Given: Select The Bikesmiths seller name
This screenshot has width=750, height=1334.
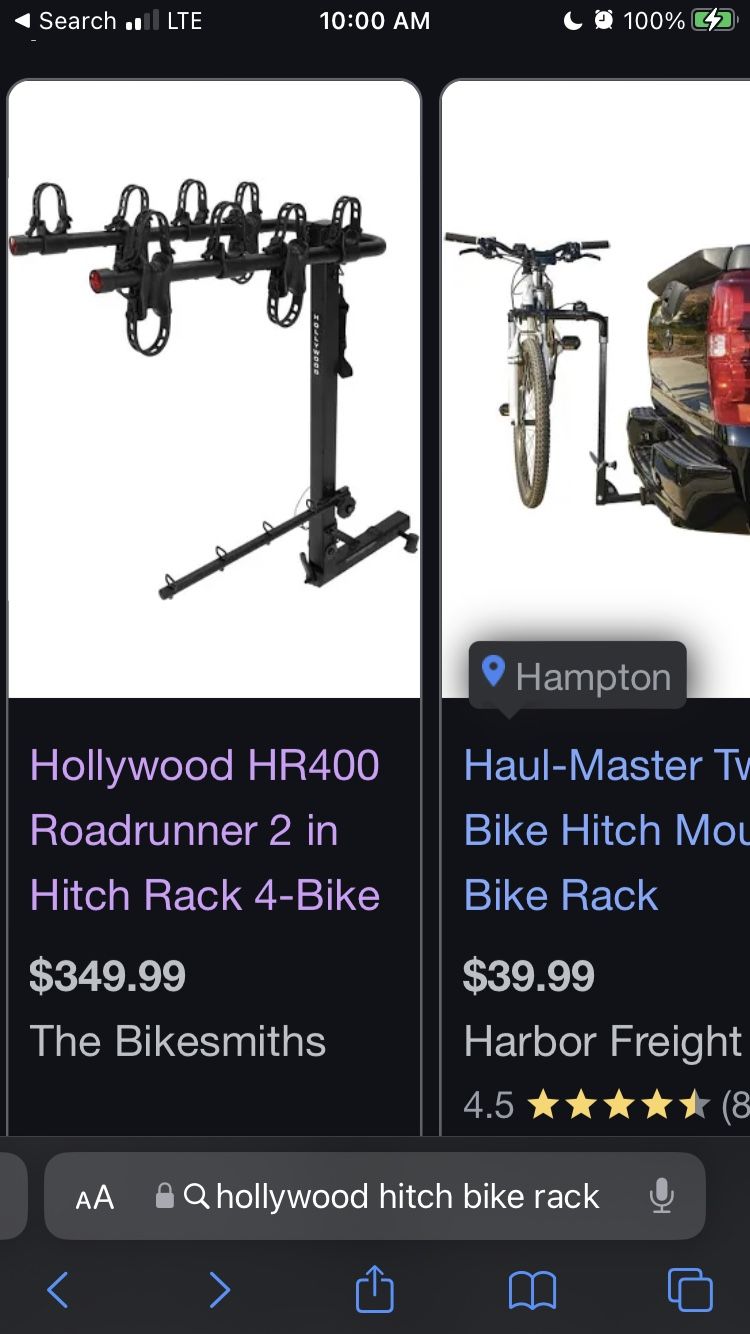Looking at the screenshot, I should 178,1041.
